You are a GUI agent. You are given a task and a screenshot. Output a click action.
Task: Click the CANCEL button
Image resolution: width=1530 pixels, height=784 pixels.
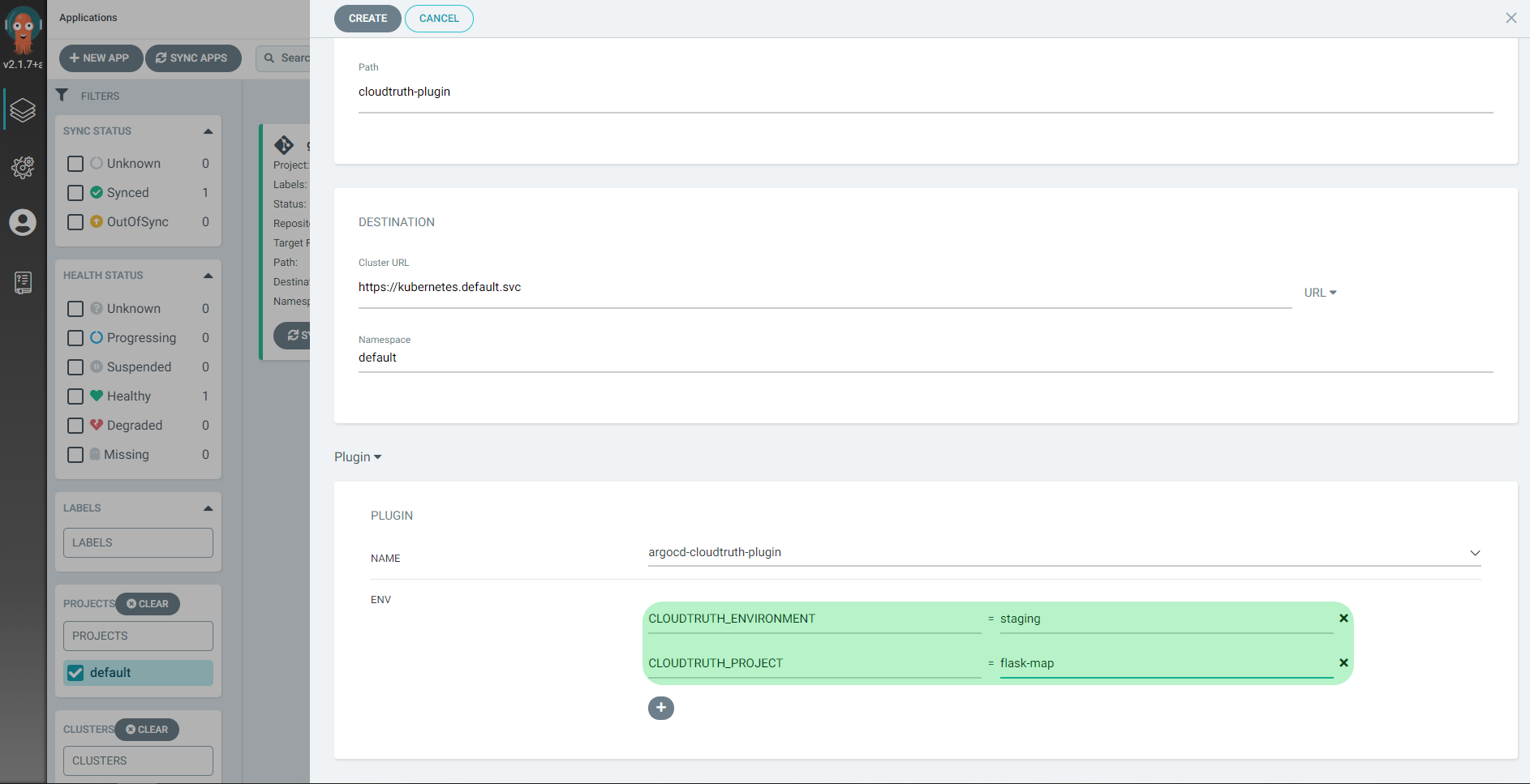(439, 19)
